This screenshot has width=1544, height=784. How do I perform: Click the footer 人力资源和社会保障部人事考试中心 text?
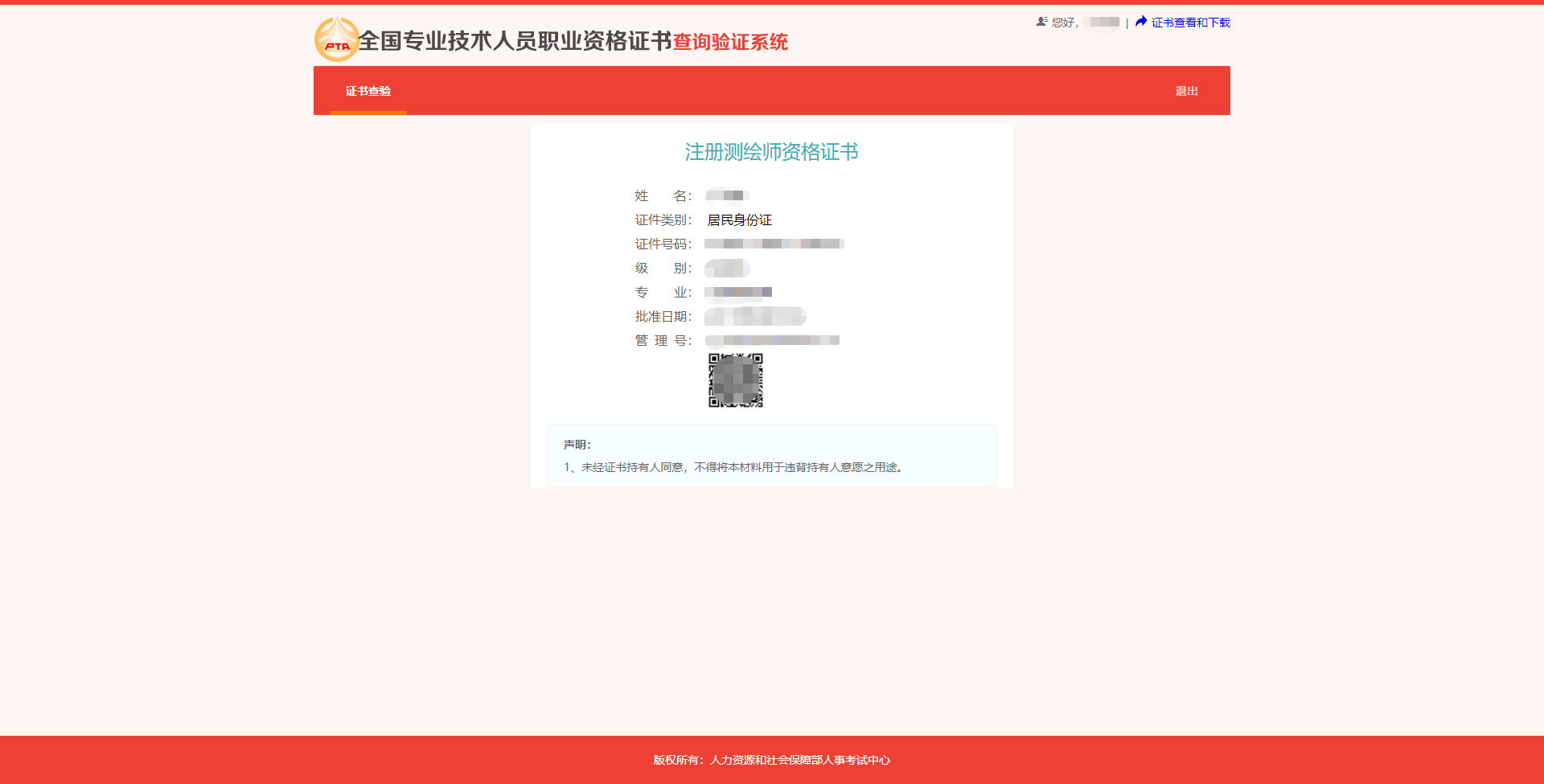pos(801,759)
